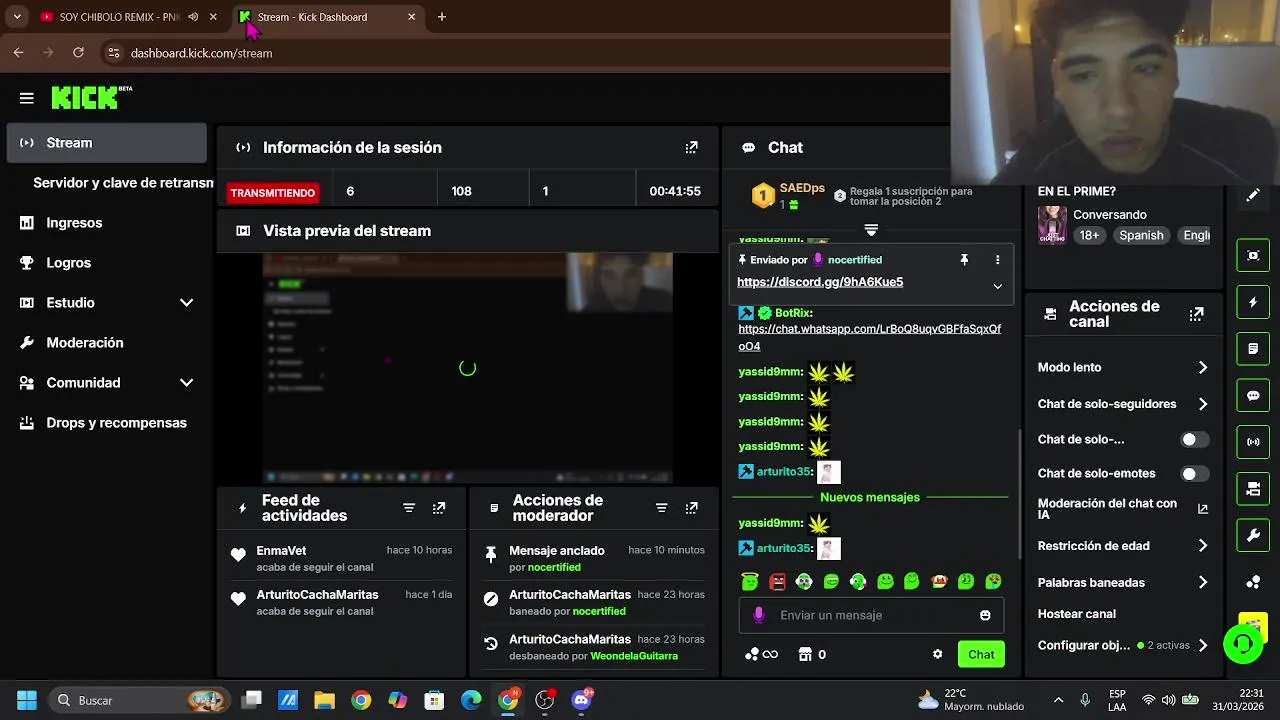Viewport: 1280px width, 720px height.
Task: Open Configurar obj... settings arrow
Action: click(x=1203, y=646)
